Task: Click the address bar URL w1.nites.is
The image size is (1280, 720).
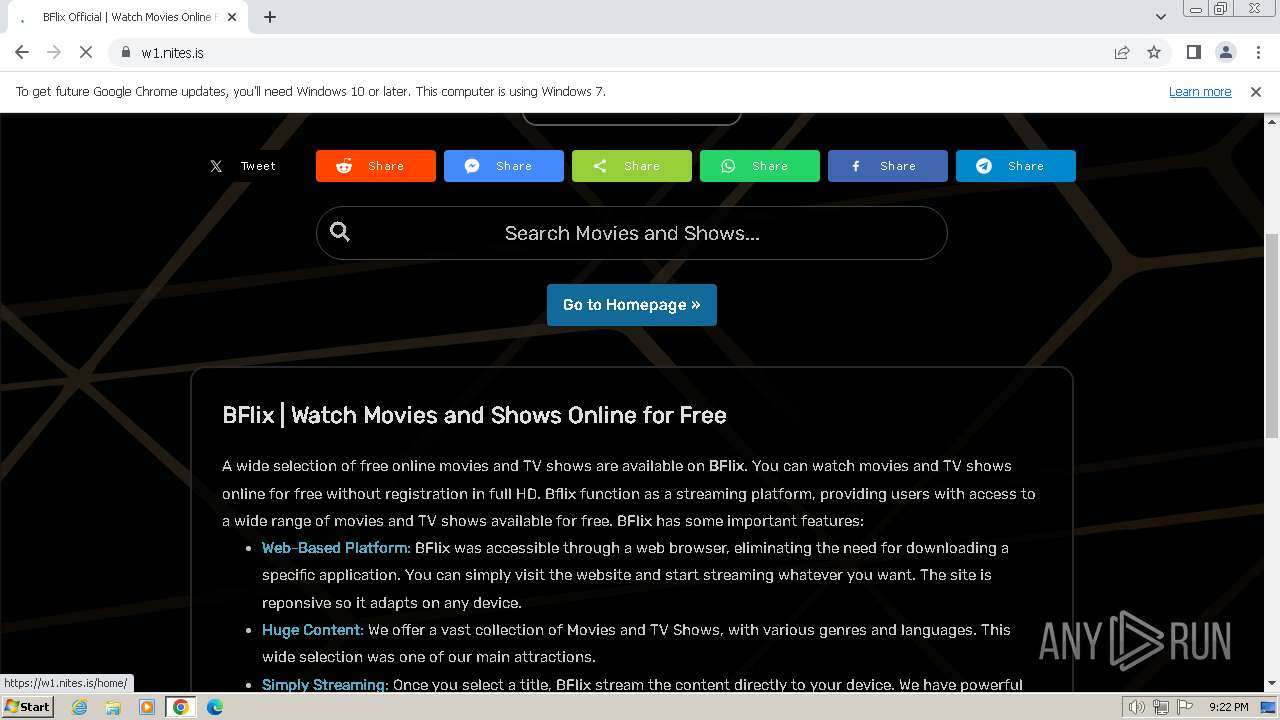Action: click(172, 53)
